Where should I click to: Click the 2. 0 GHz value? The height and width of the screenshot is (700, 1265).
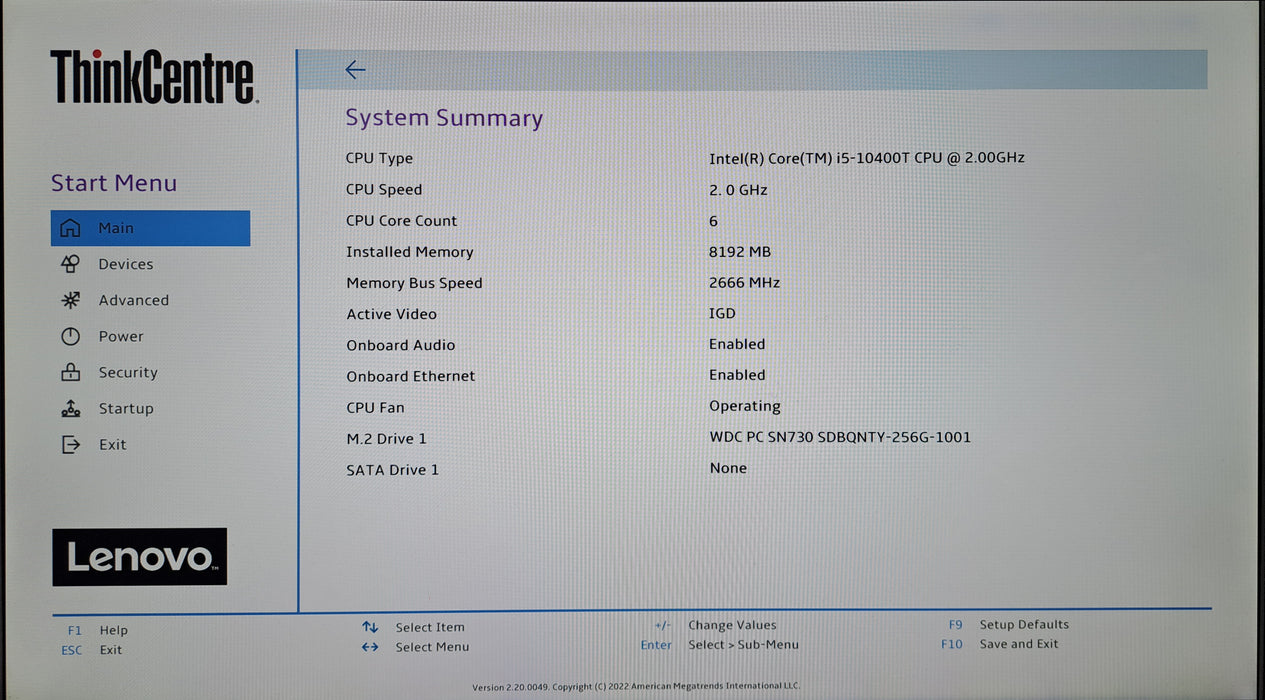pos(738,189)
